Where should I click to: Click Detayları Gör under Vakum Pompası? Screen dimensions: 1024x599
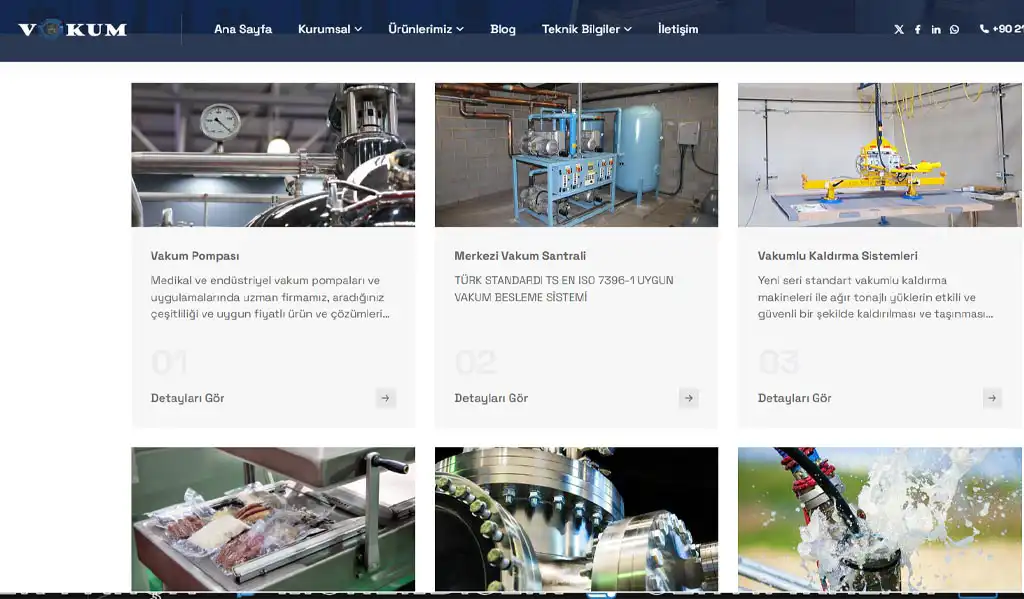(188, 398)
